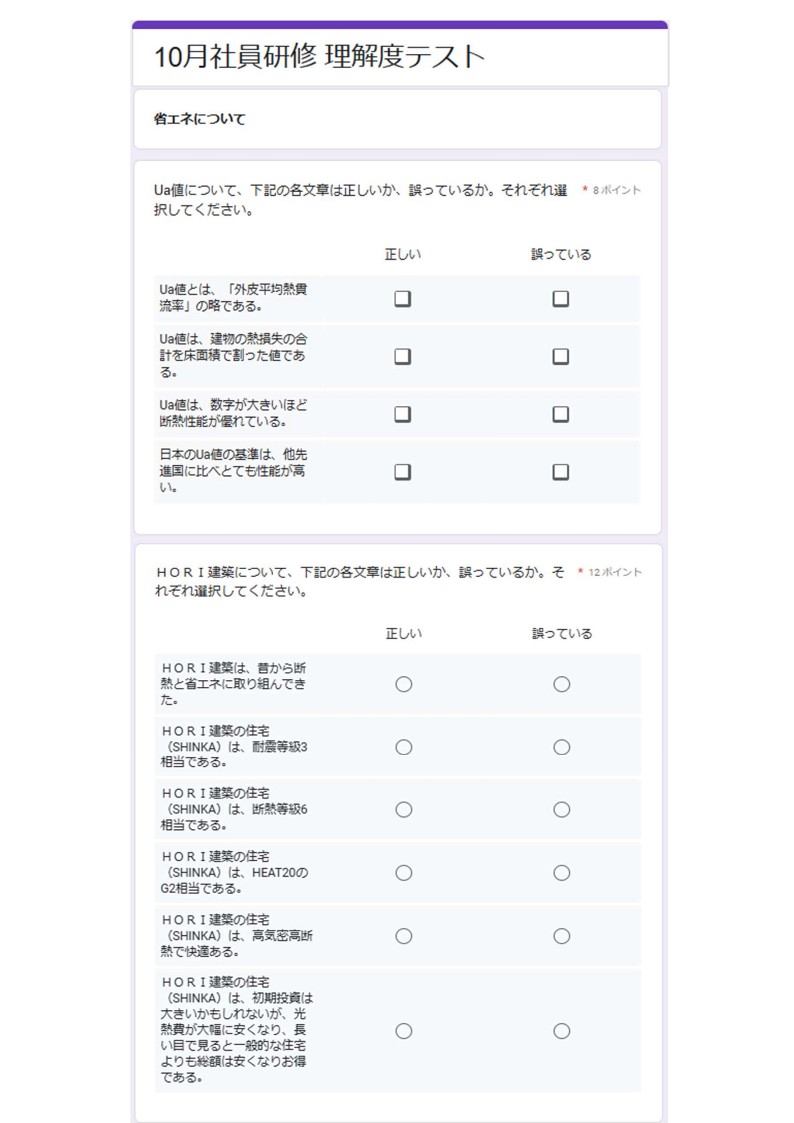Image resolution: width=794 pixels, height=1123 pixels.
Task: Select 正しい for 初期投資 statement
Action: pos(404,1031)
